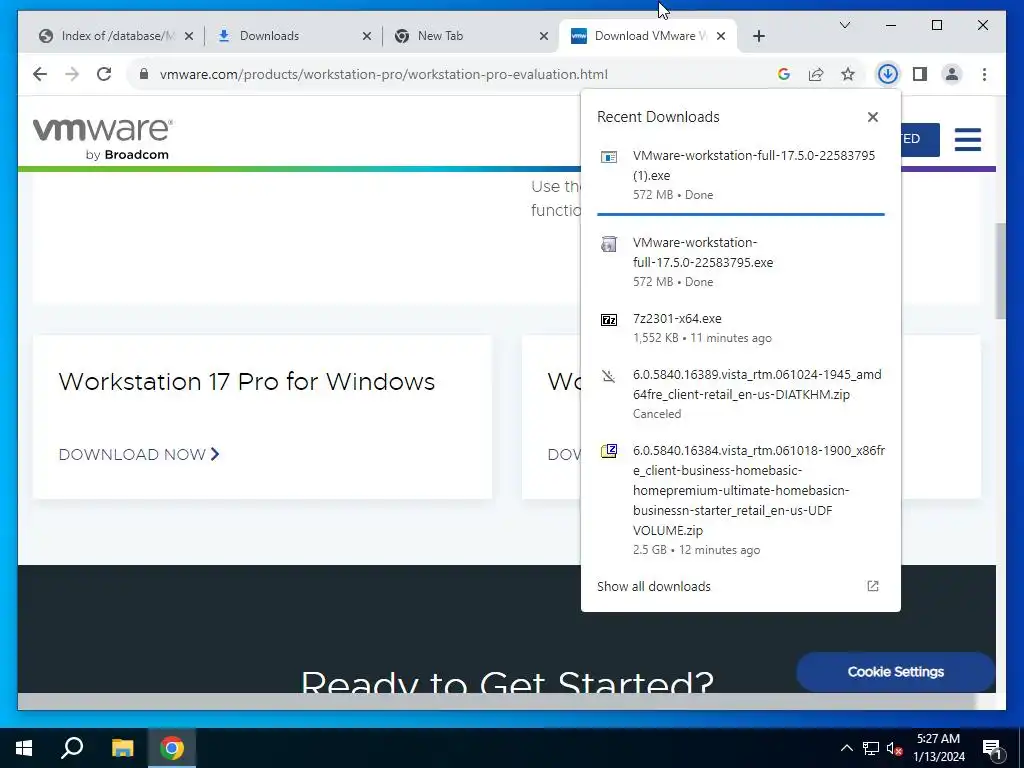Open Chrome's three-dot menu
Image resolution: width=1024 pixels, height=768 pixels.
(x=984, y=74)
